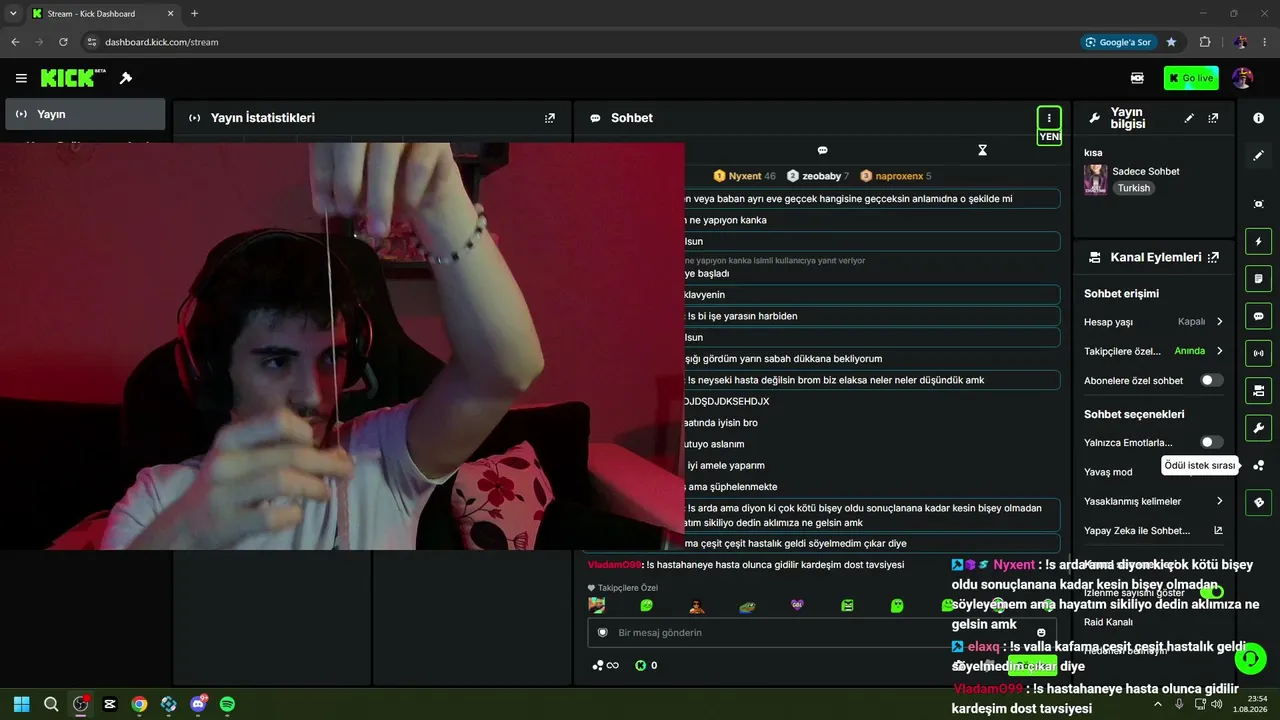Click the green Kicks balance icon
Image resolution: width=1280 pixels, height=720 pixels.
pyautogui.click(x=641, y=665)
